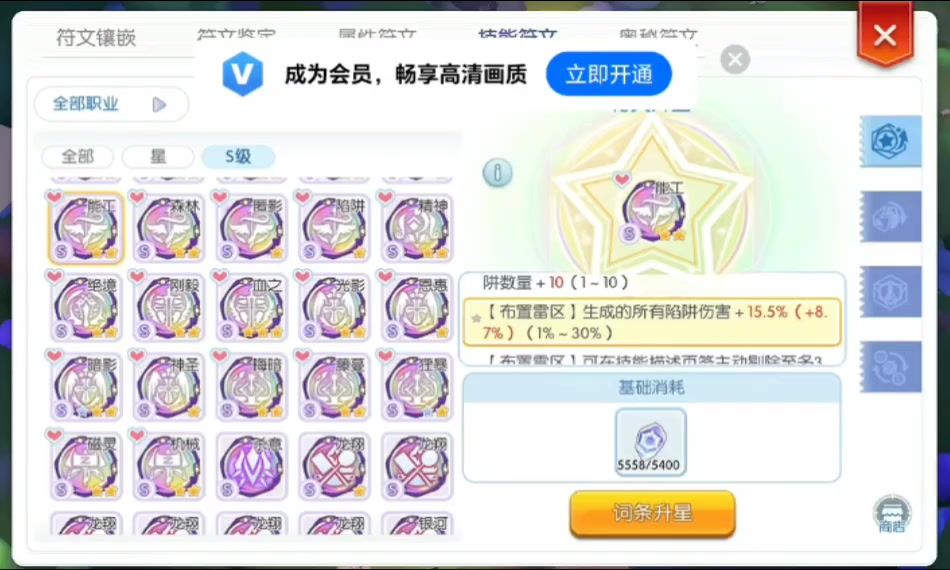Dismiss the membership banner with gray X
This screenshot has height=570, width=950.
[x=736, y=59]
